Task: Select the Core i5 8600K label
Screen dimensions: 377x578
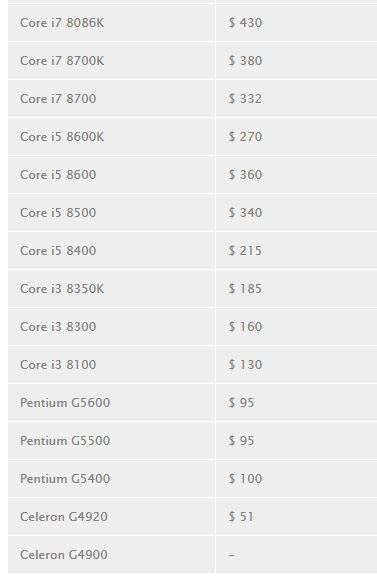Action: pos(62,136)
